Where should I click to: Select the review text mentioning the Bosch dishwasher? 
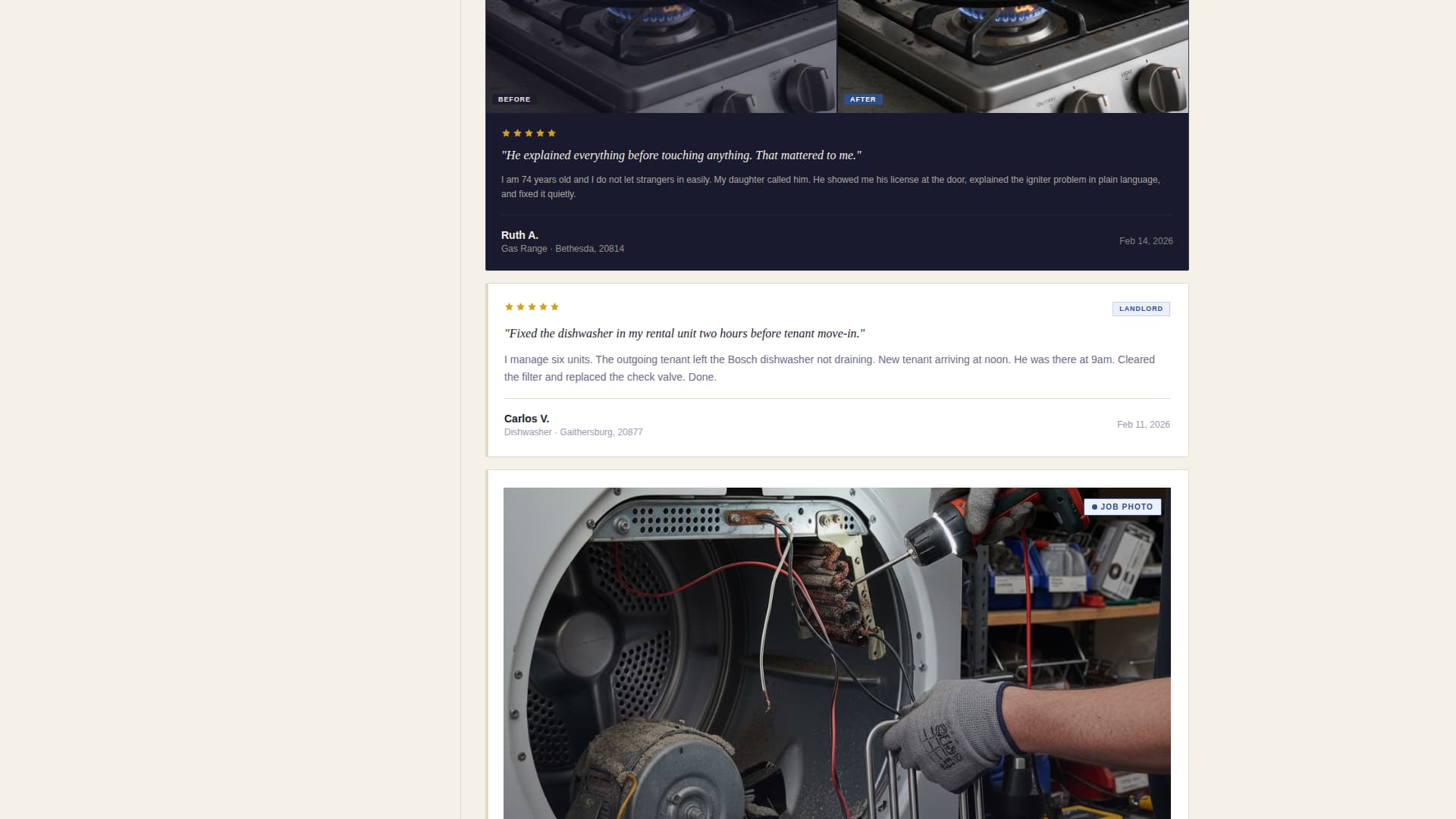[x=830, y=369]
